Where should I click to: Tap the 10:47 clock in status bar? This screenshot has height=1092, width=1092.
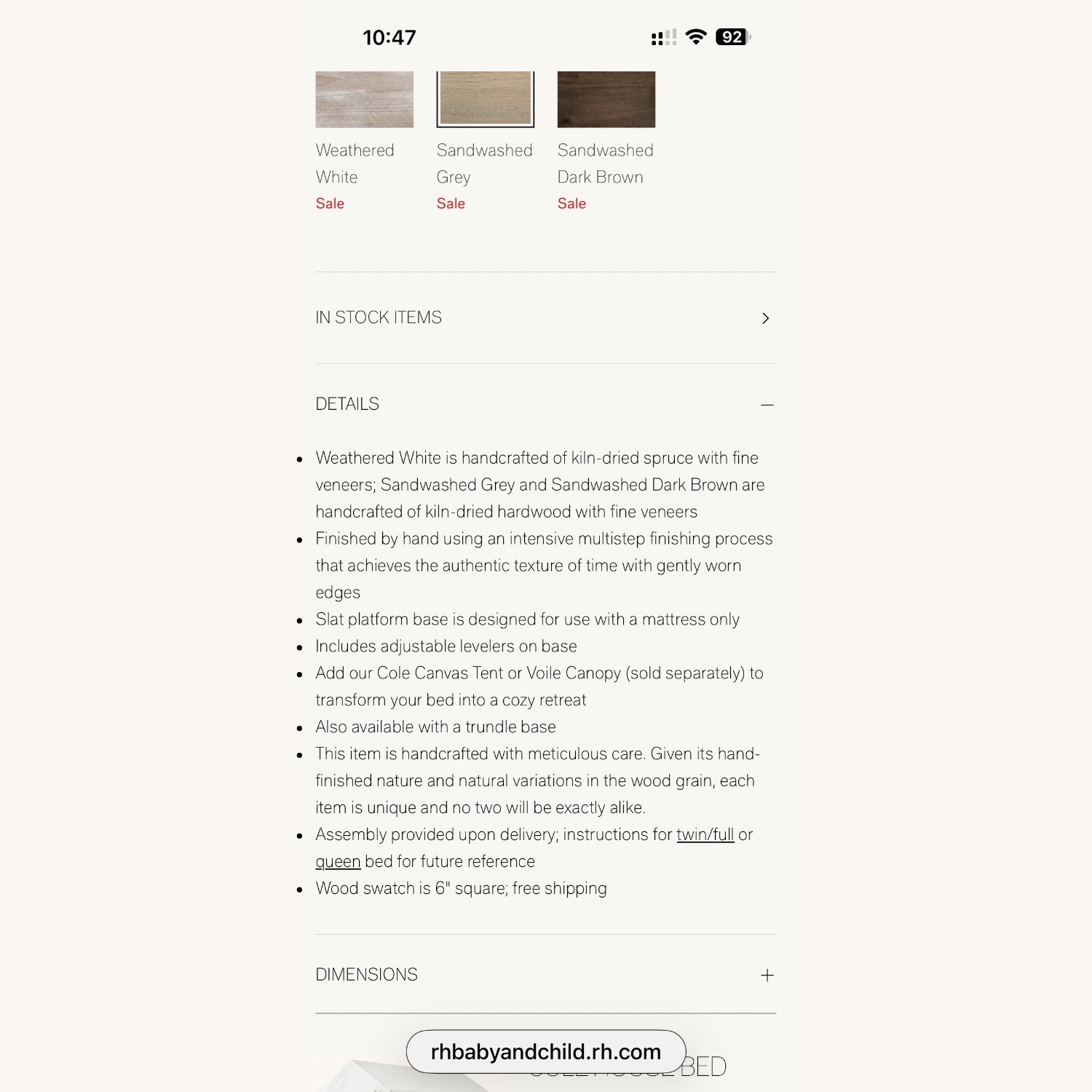click(x=389, y=38)
